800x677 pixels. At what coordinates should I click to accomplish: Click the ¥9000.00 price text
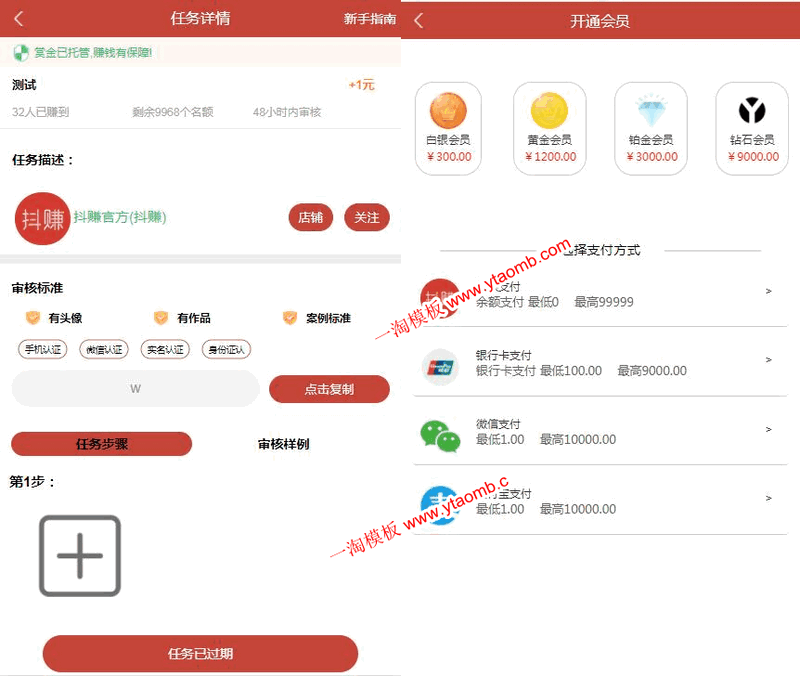(x=753, y=157)
